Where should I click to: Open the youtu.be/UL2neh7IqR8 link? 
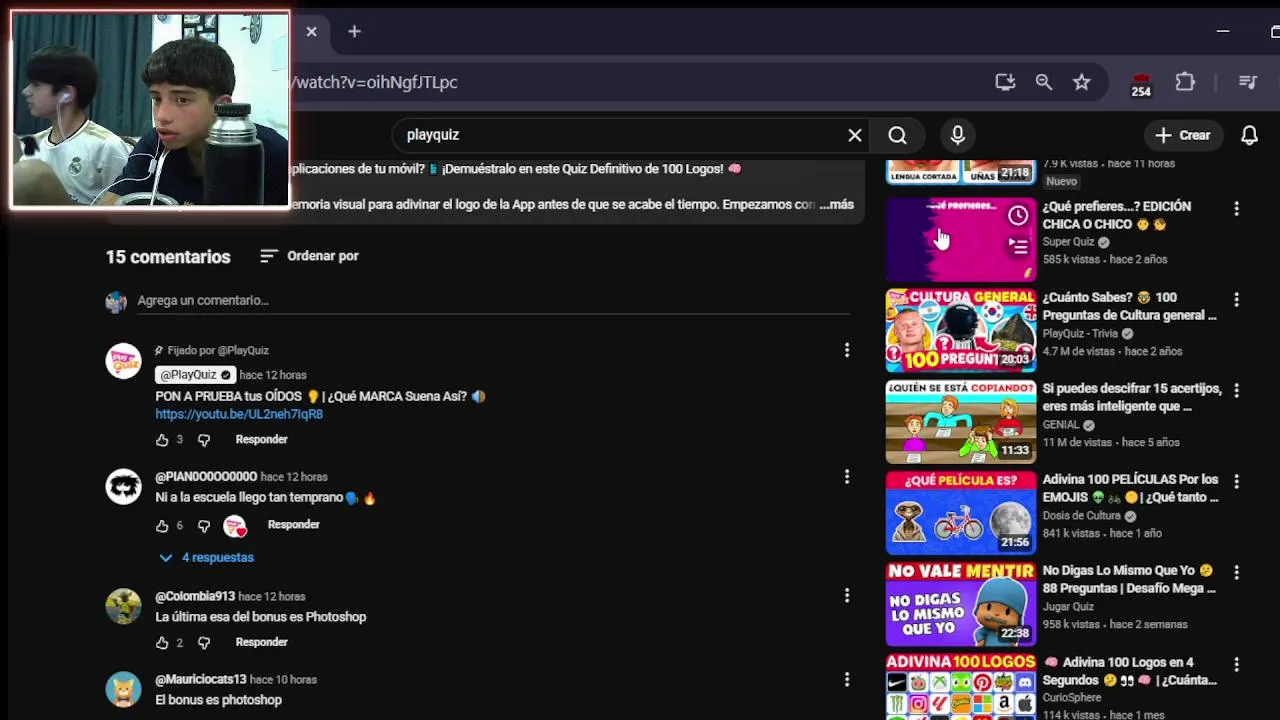239,414
